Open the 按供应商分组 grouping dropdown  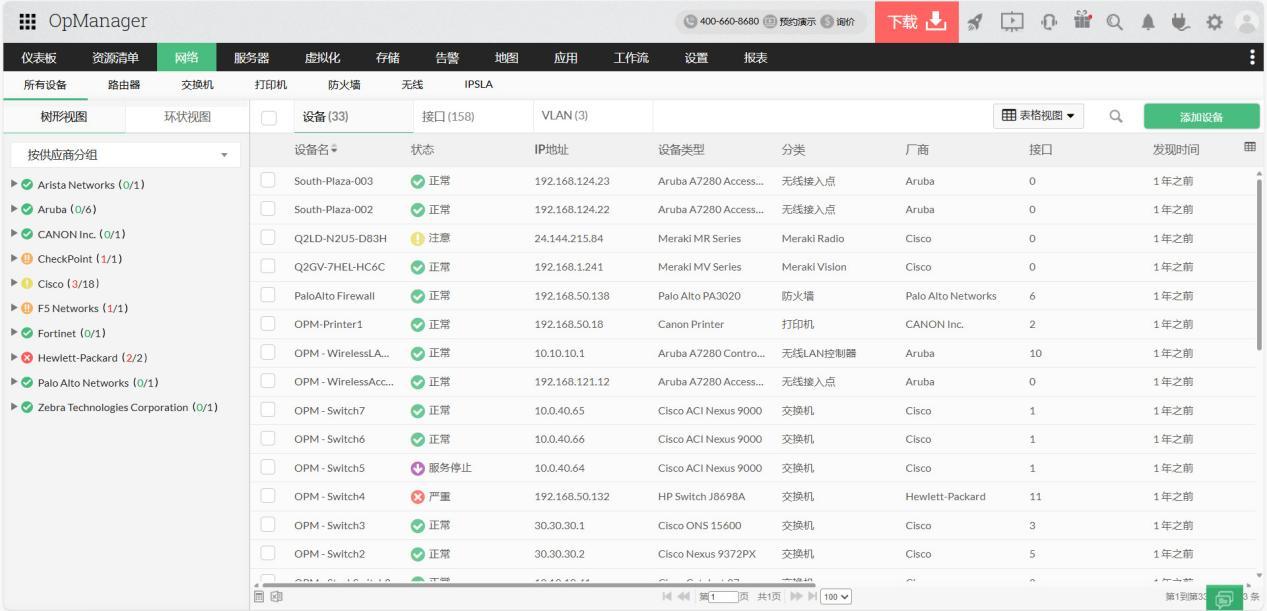[126, 155]
